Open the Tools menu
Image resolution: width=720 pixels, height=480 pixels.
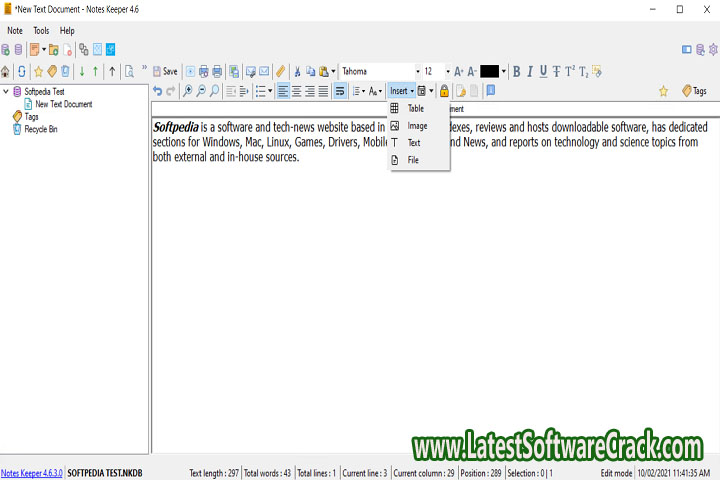41,31
